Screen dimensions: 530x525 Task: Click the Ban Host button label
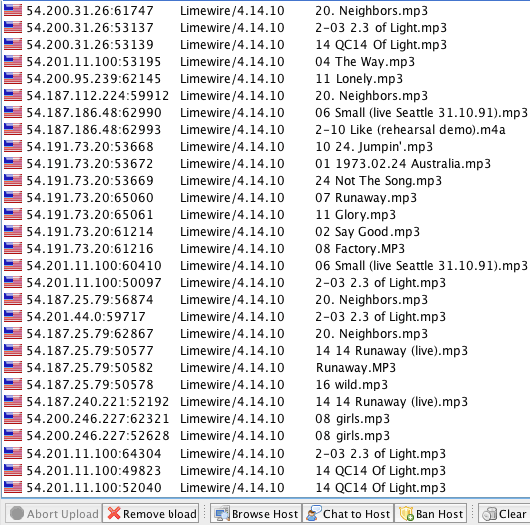439,514
